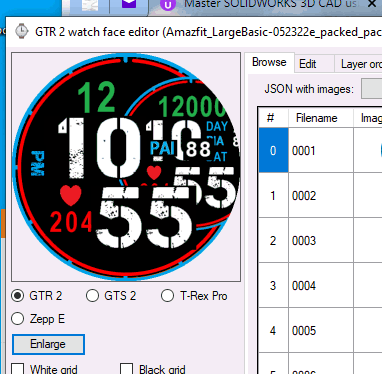Select row number 3 cell

click(x=273, y=285)
